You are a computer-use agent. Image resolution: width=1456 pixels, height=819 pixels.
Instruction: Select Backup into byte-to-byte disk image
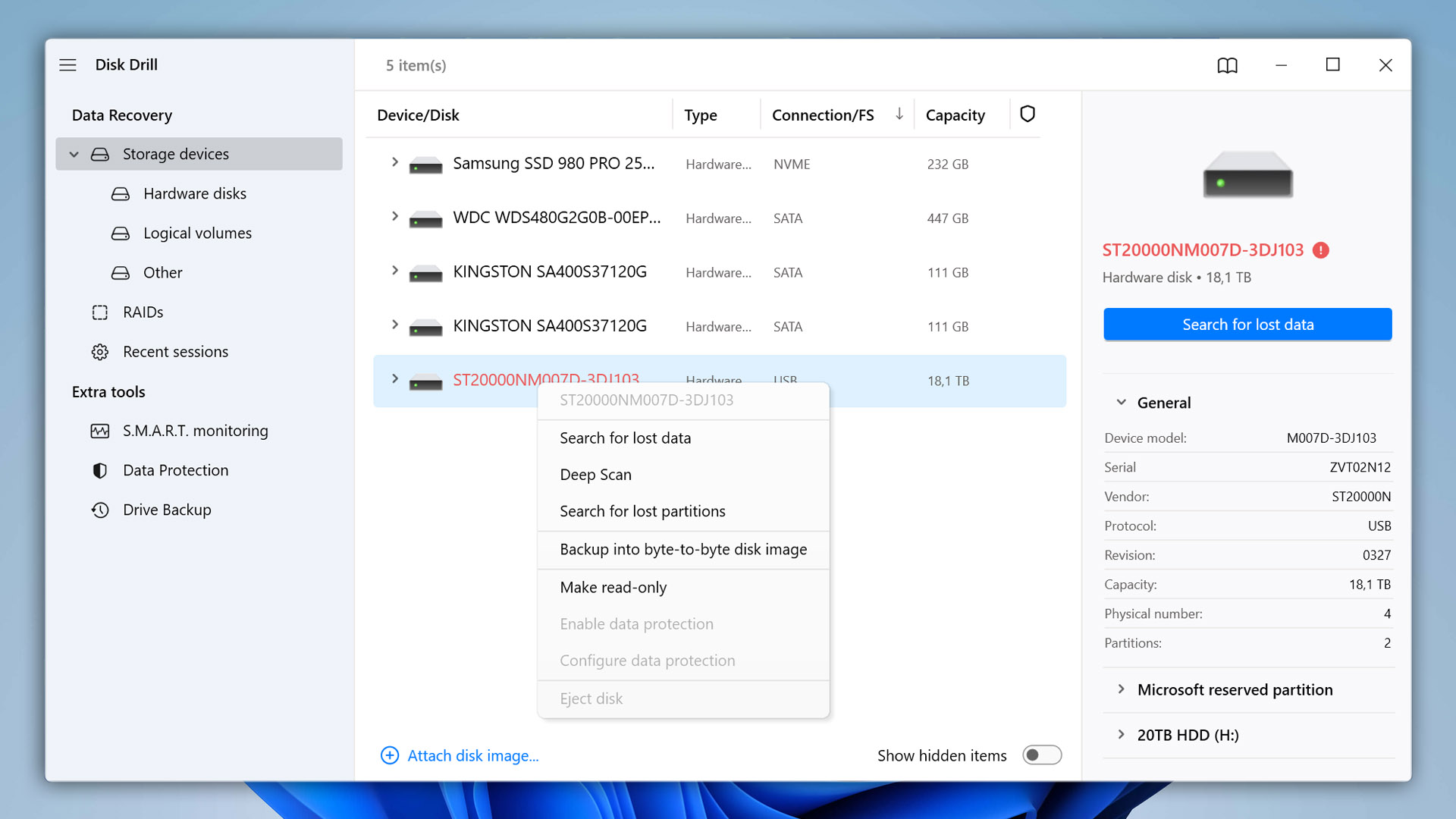point(683,549)
